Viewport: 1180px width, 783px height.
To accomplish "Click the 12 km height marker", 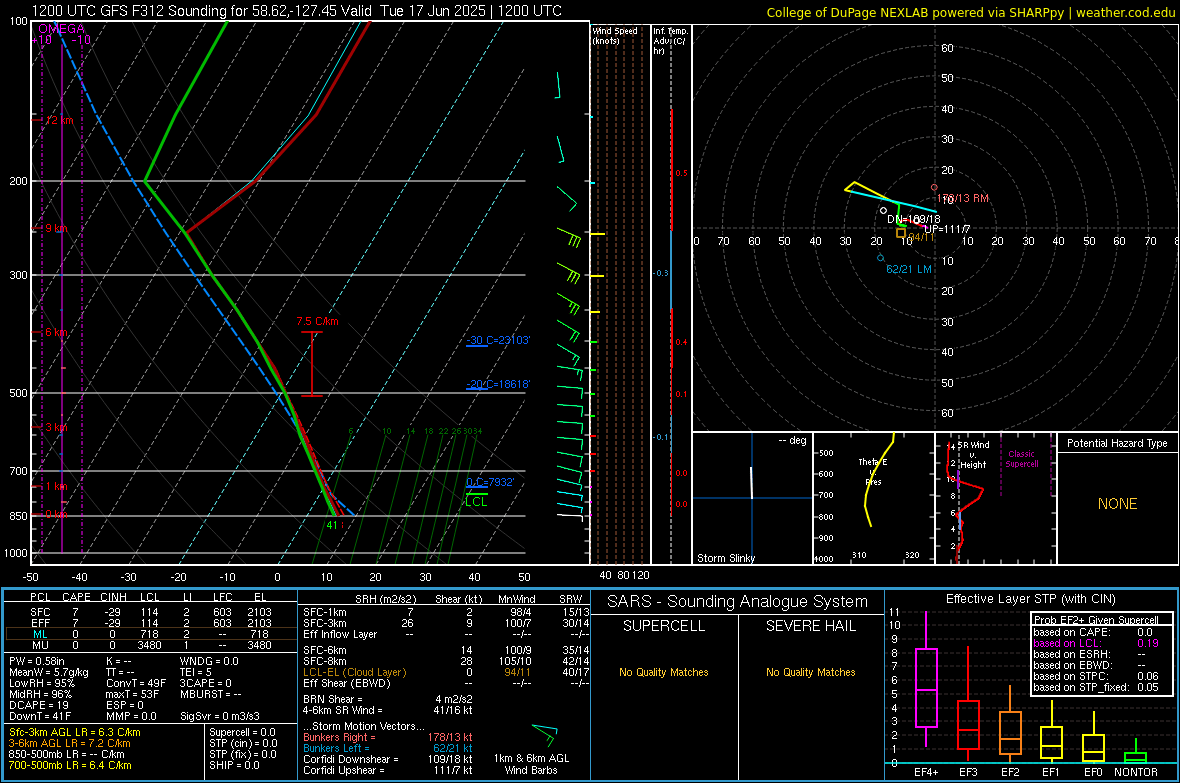I will [60, 120].
